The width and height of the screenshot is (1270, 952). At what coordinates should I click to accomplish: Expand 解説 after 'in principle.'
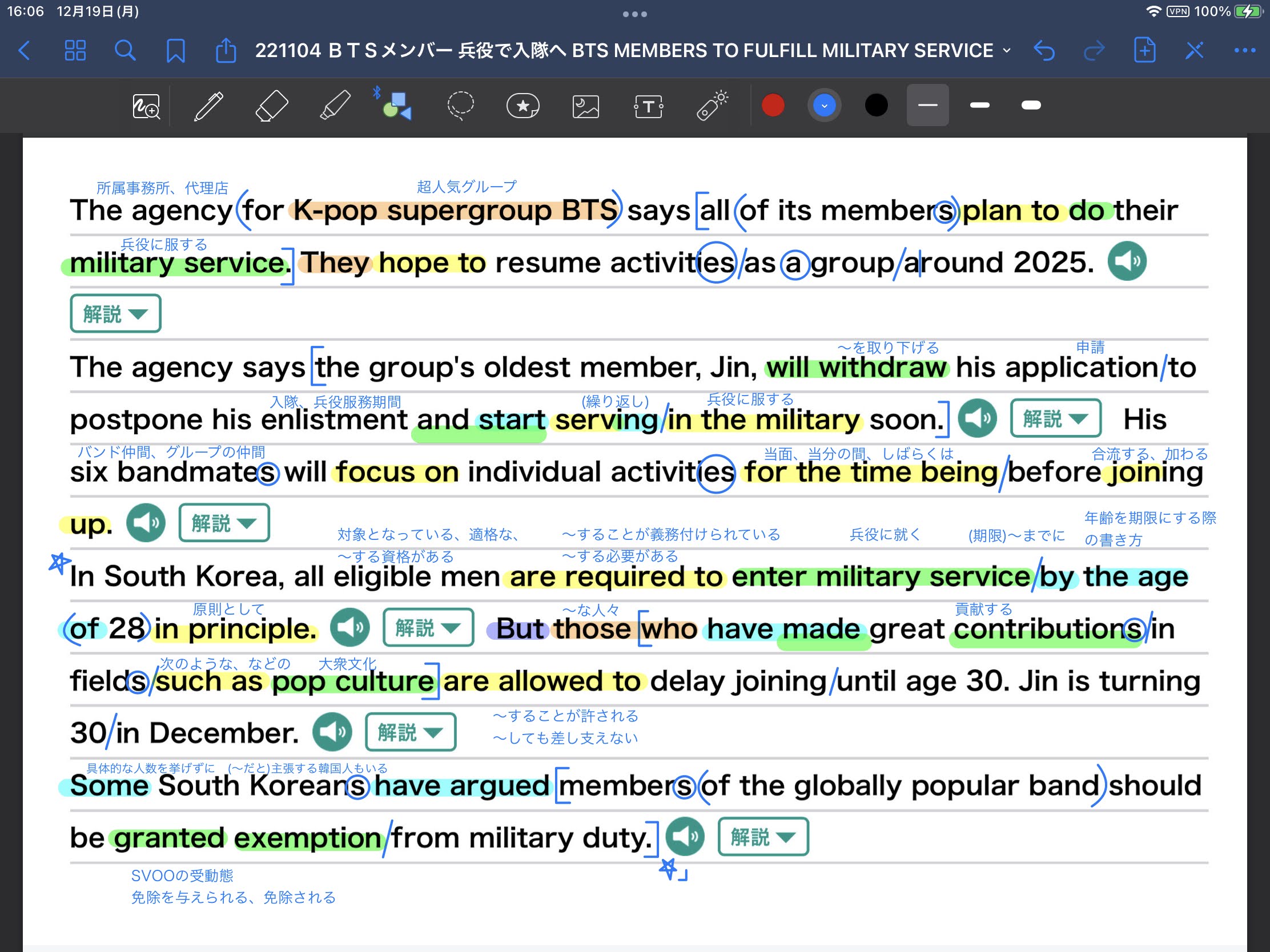[x=428, y=628]
